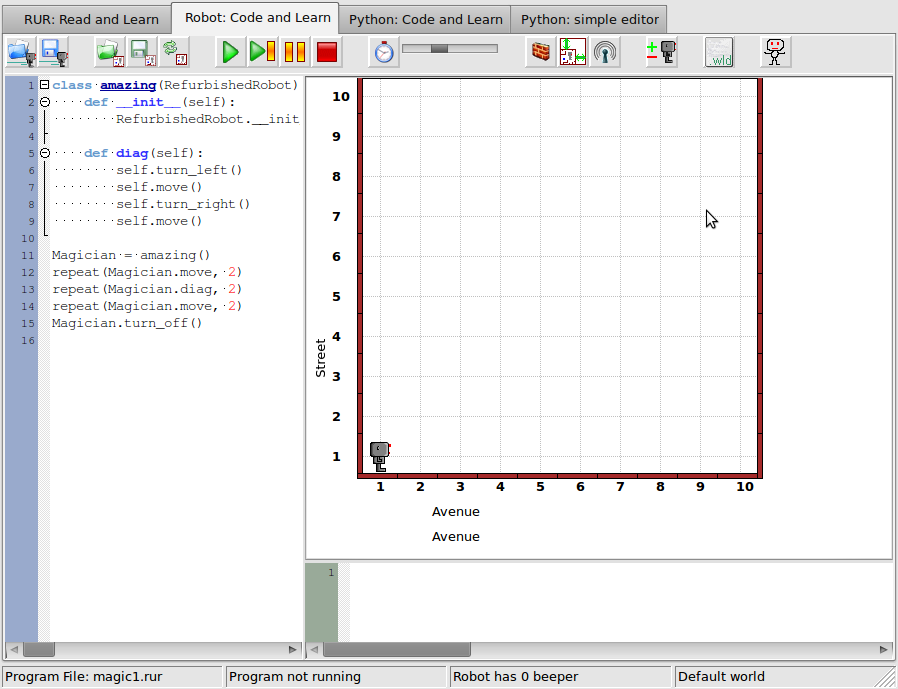Pause the running program

point(294,52)
